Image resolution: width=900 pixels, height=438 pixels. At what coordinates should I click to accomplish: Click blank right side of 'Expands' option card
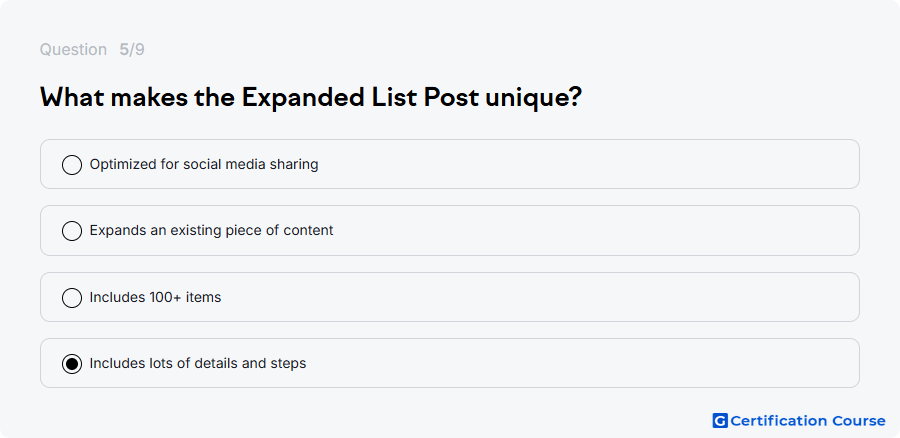click(631, 230)
